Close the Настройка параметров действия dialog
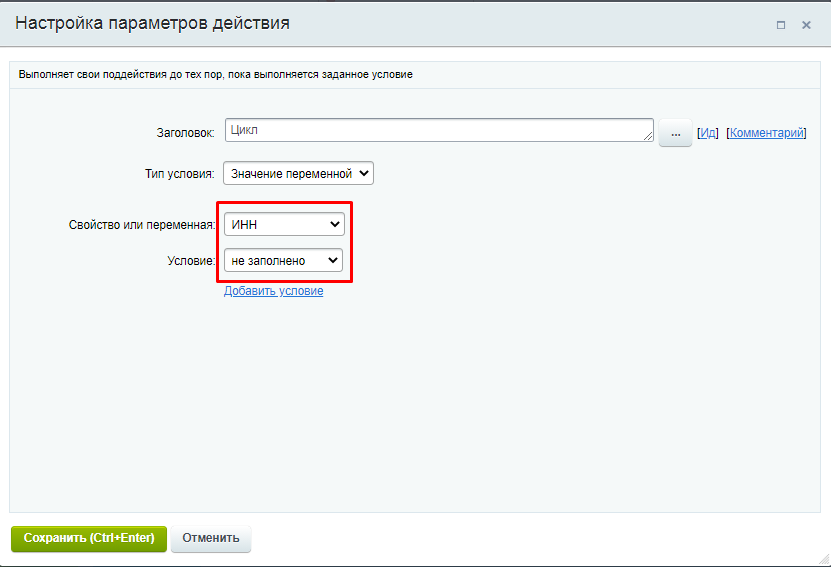The image size is (831, 567). click(x=806, y=25)
